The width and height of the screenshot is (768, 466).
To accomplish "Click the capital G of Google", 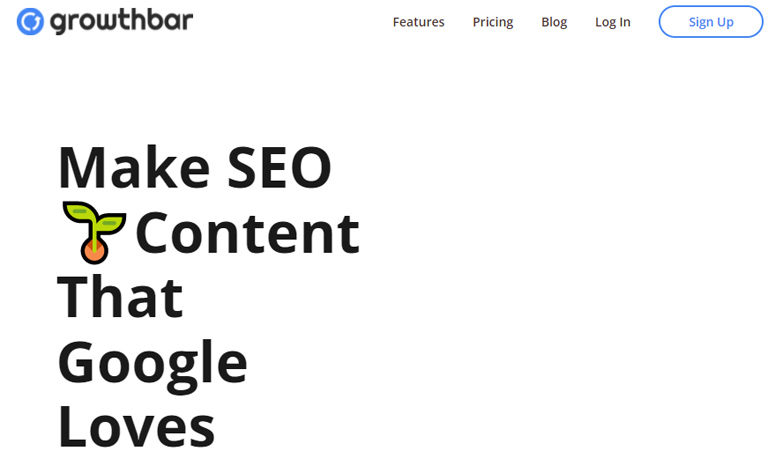I will (x=80, y=362).
